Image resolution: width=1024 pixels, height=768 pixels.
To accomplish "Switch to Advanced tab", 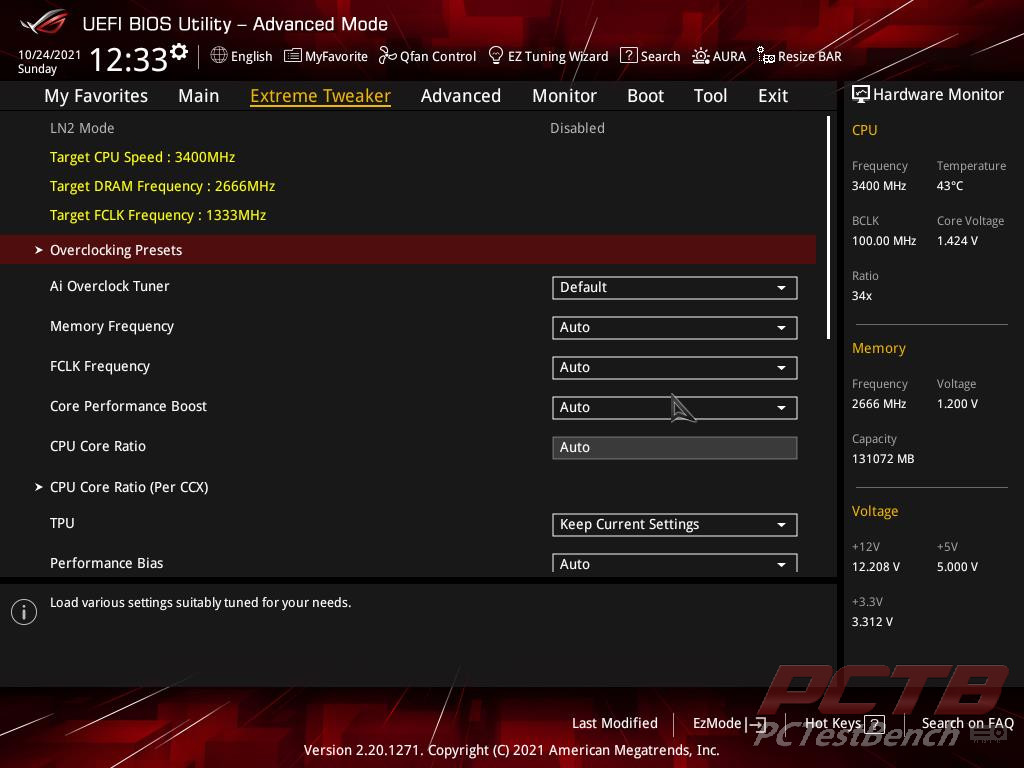I will (x=460, y=96).
